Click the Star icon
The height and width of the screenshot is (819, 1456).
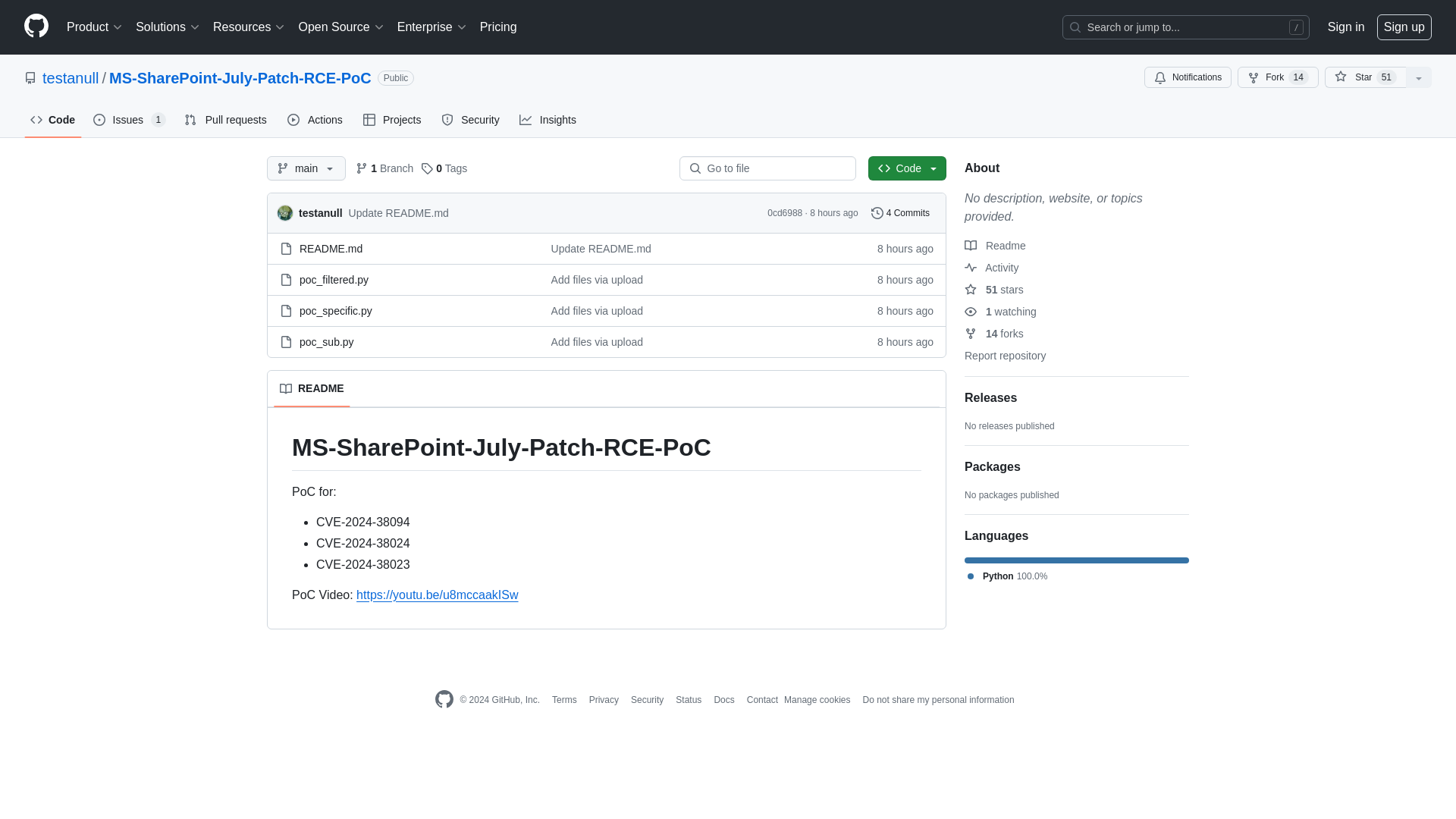[x=1341, y=77]
